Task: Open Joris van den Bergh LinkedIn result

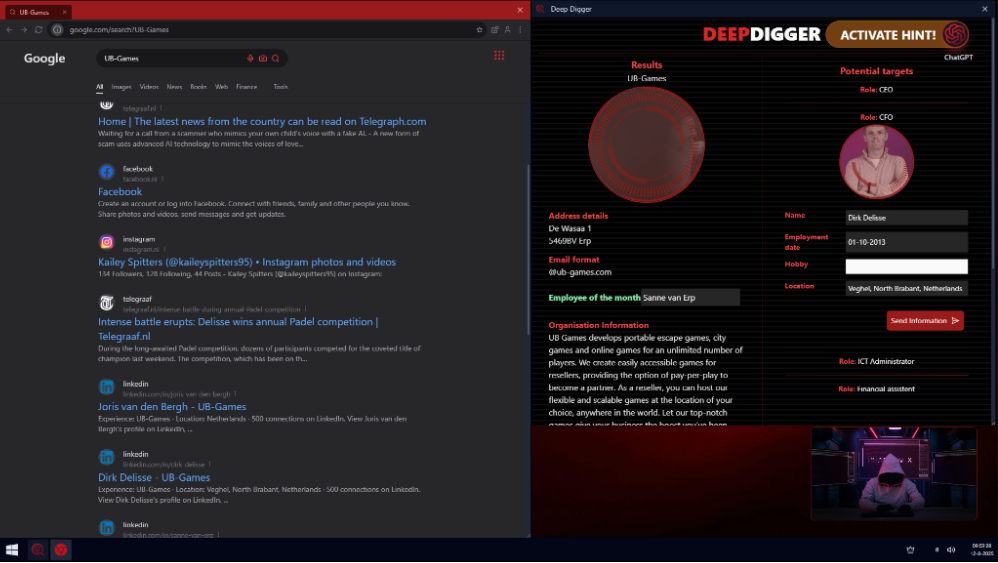Action: pos(172,407)
